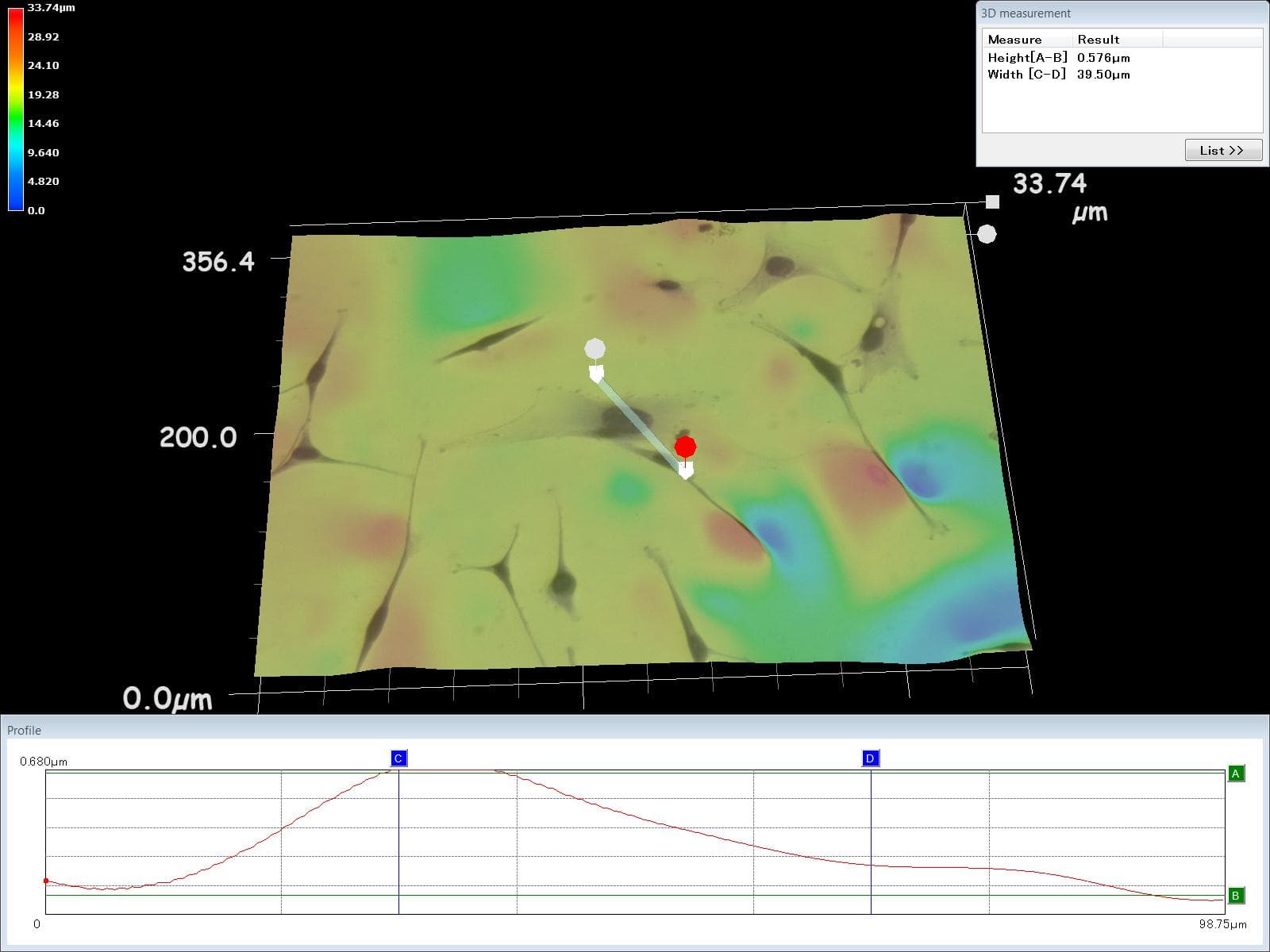Select the green B height marker

(1235, 896)
